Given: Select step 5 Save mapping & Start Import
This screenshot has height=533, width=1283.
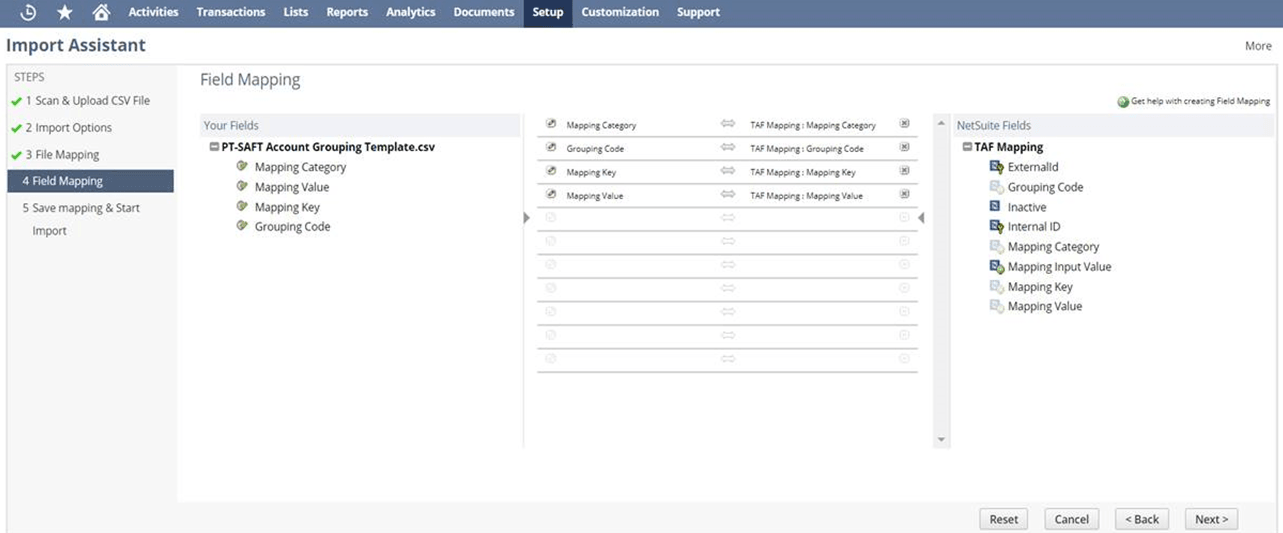Looking at the screenshot, I should [81, 219].
